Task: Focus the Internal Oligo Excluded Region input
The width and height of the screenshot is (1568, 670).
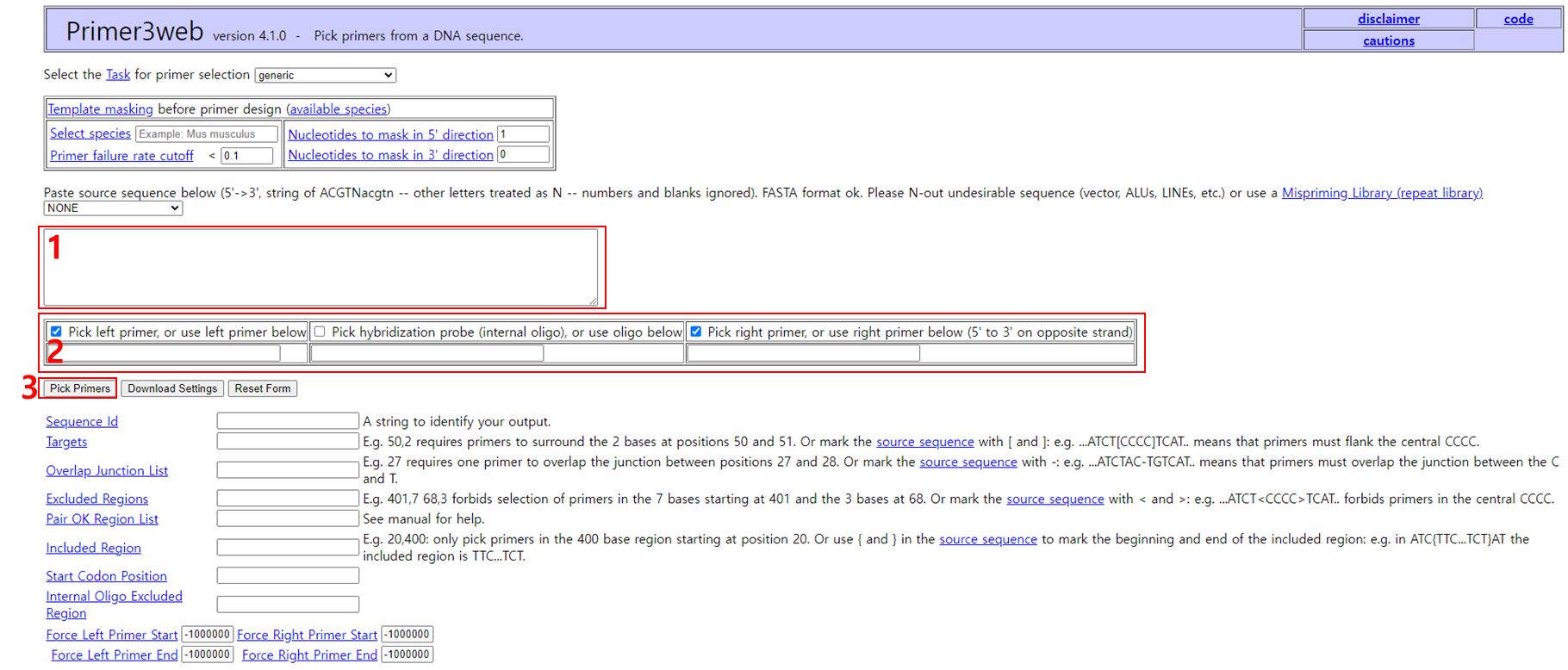Action: tap(288, 604)
